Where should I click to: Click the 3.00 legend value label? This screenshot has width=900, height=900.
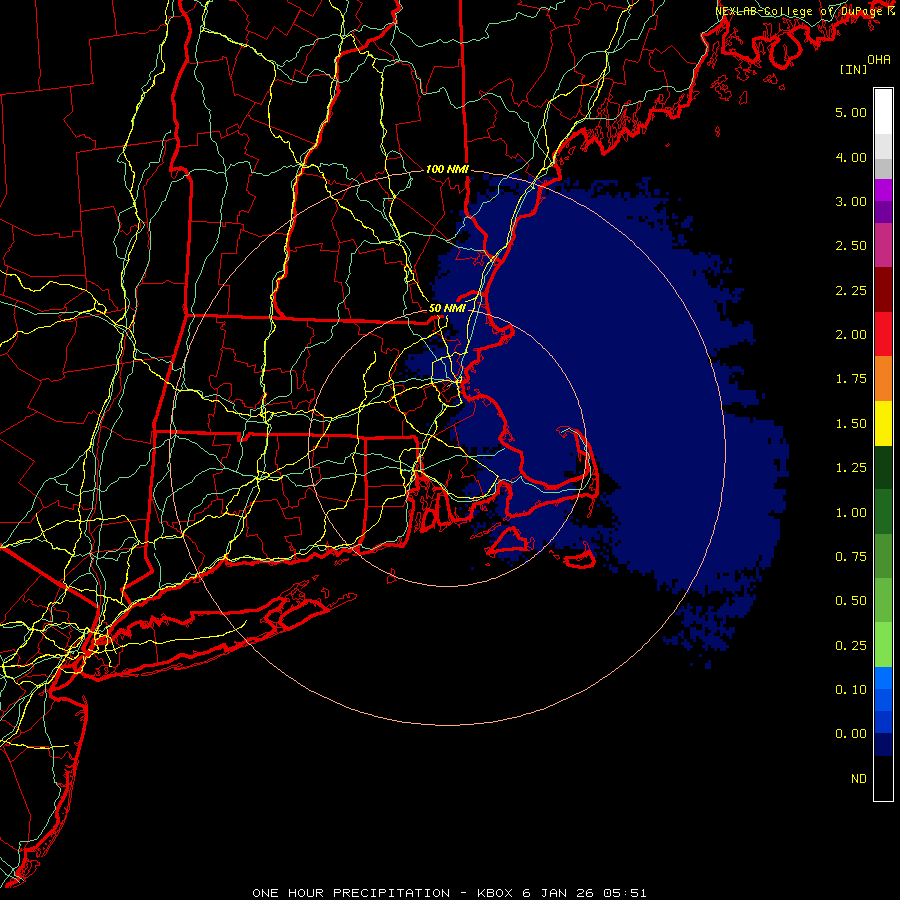click(851, 201)
